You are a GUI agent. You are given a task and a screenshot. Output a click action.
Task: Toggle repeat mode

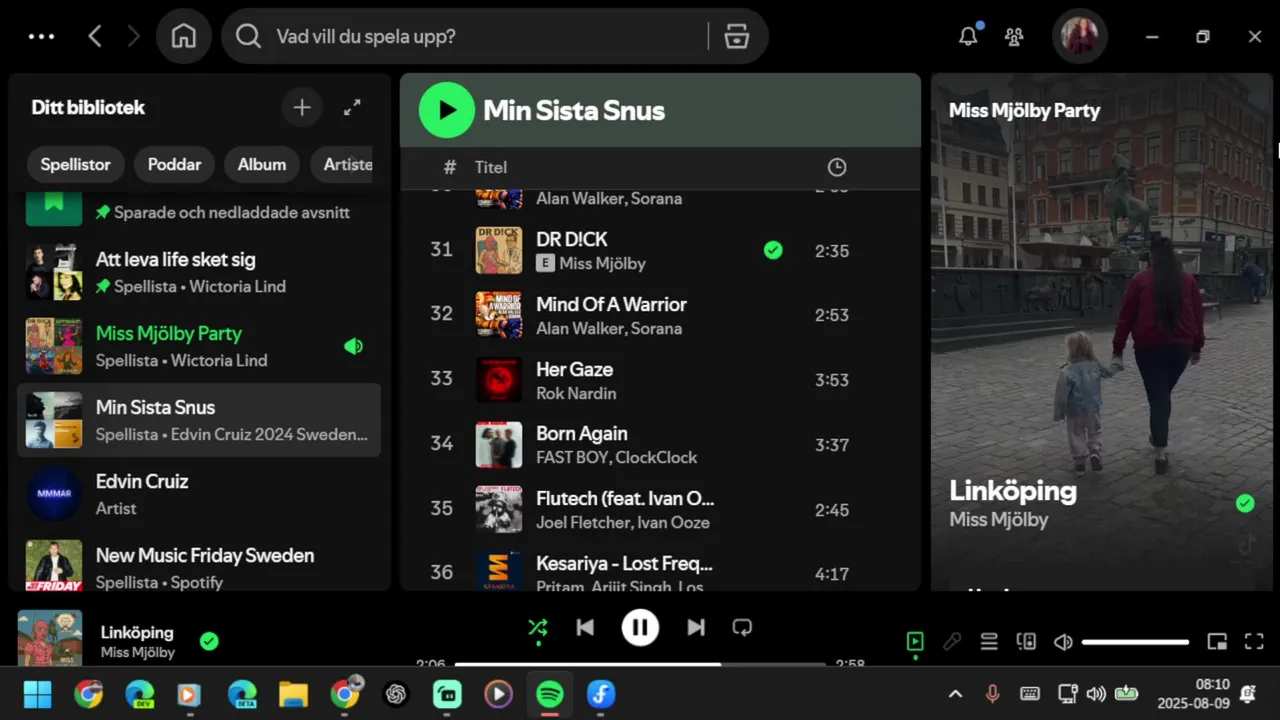coord(742,628)
